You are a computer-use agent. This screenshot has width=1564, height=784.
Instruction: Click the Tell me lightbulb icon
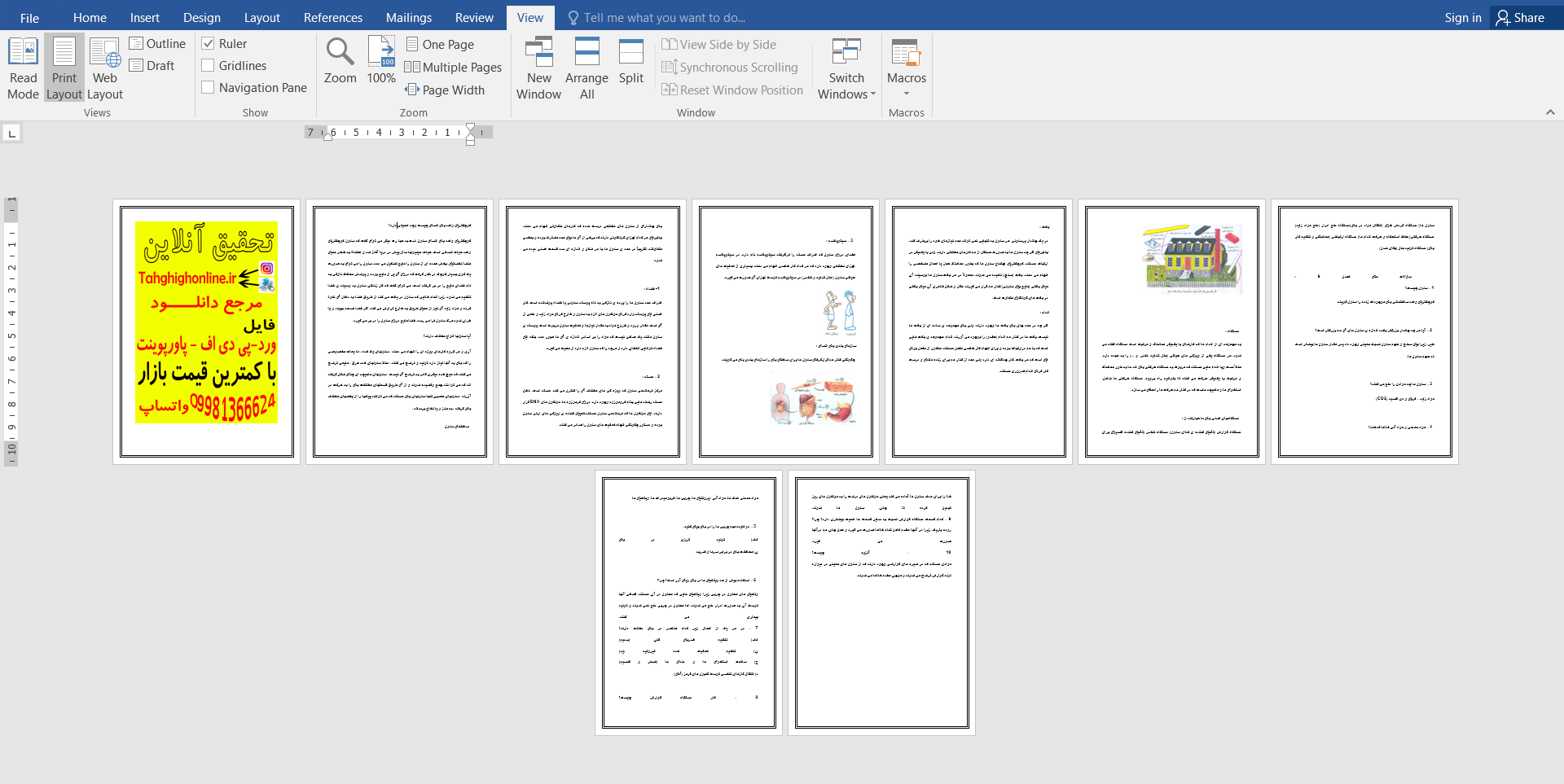[x=573, y=17]
